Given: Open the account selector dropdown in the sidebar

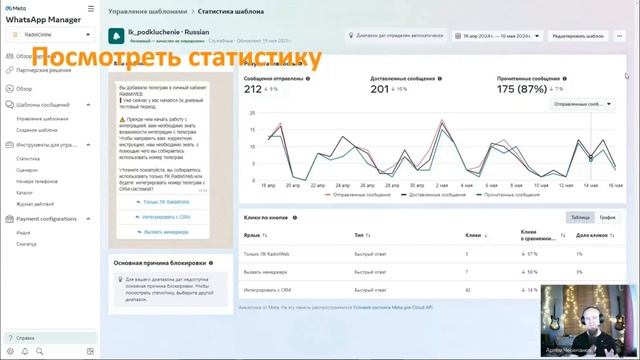Looking at the screenshot, I should click(51, 35).
